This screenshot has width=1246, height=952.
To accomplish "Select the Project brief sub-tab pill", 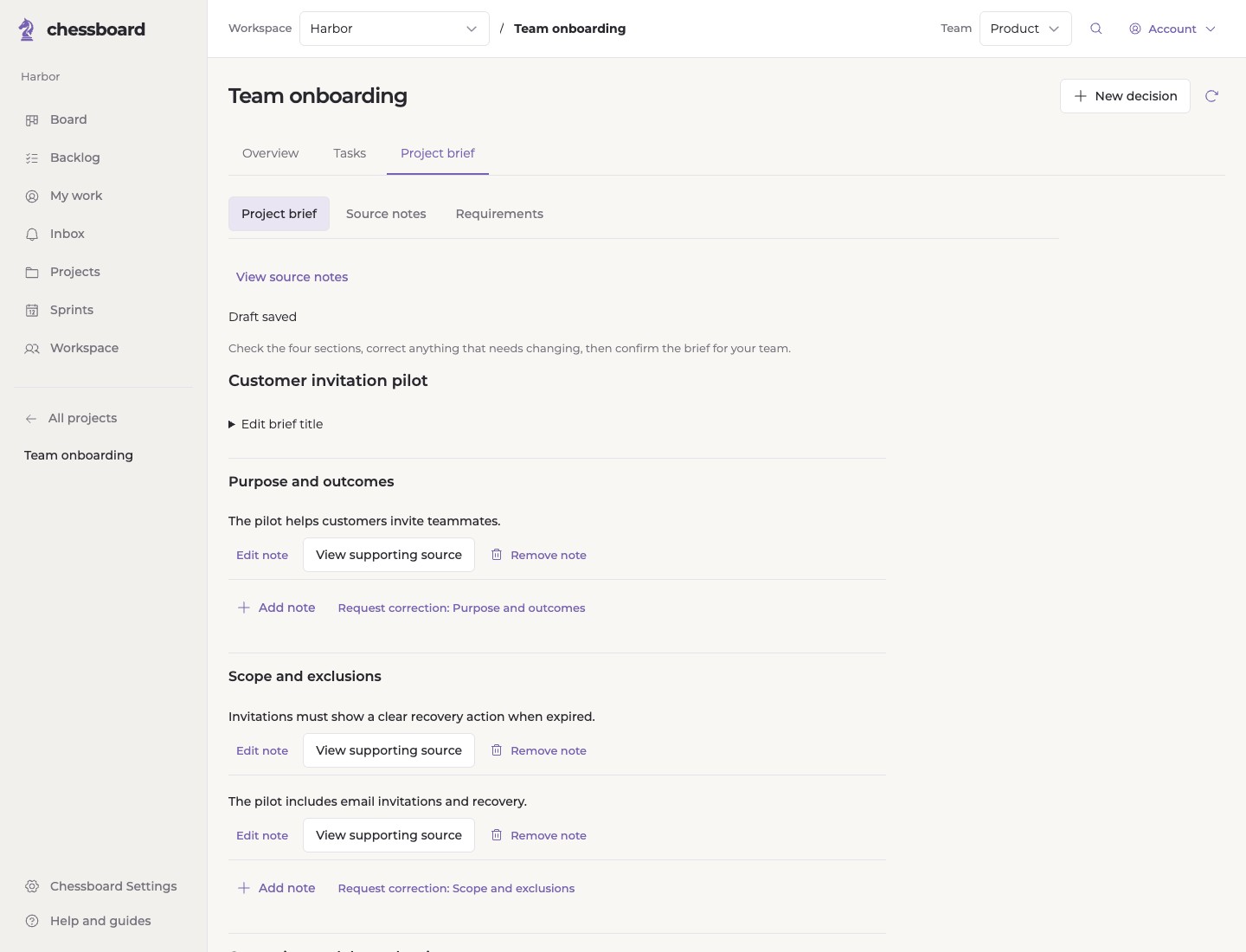I will [x=279, y=214].
